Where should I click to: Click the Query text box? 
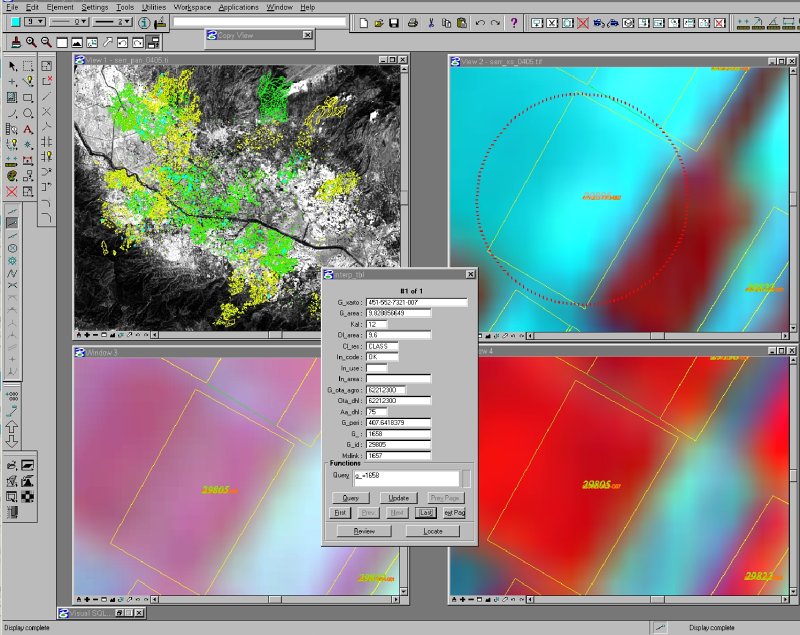404,478
